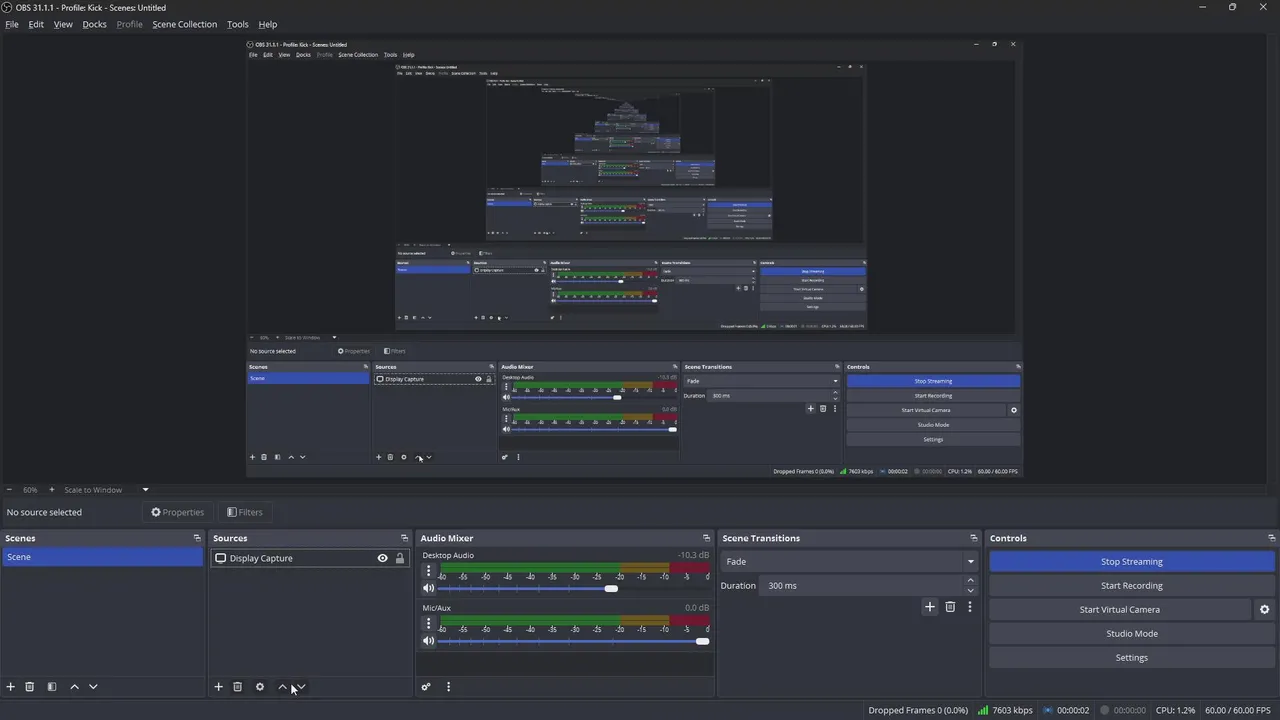1280x720 pixels.
Task: Mute Desktop Audio speaker icon
Action: pyautogui.click(x=429, y=589)
